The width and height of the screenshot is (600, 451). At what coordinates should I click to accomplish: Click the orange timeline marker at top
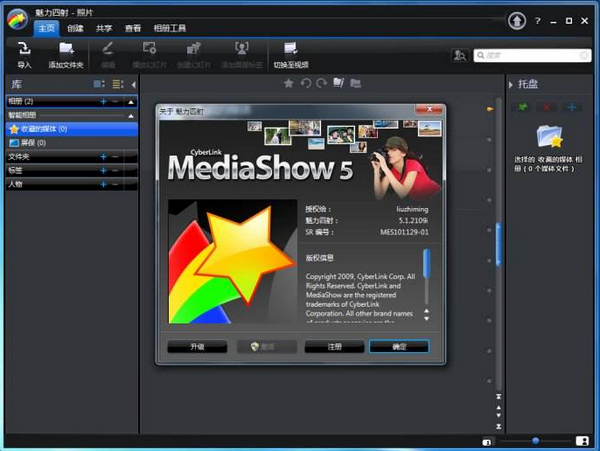coord(490,109)
